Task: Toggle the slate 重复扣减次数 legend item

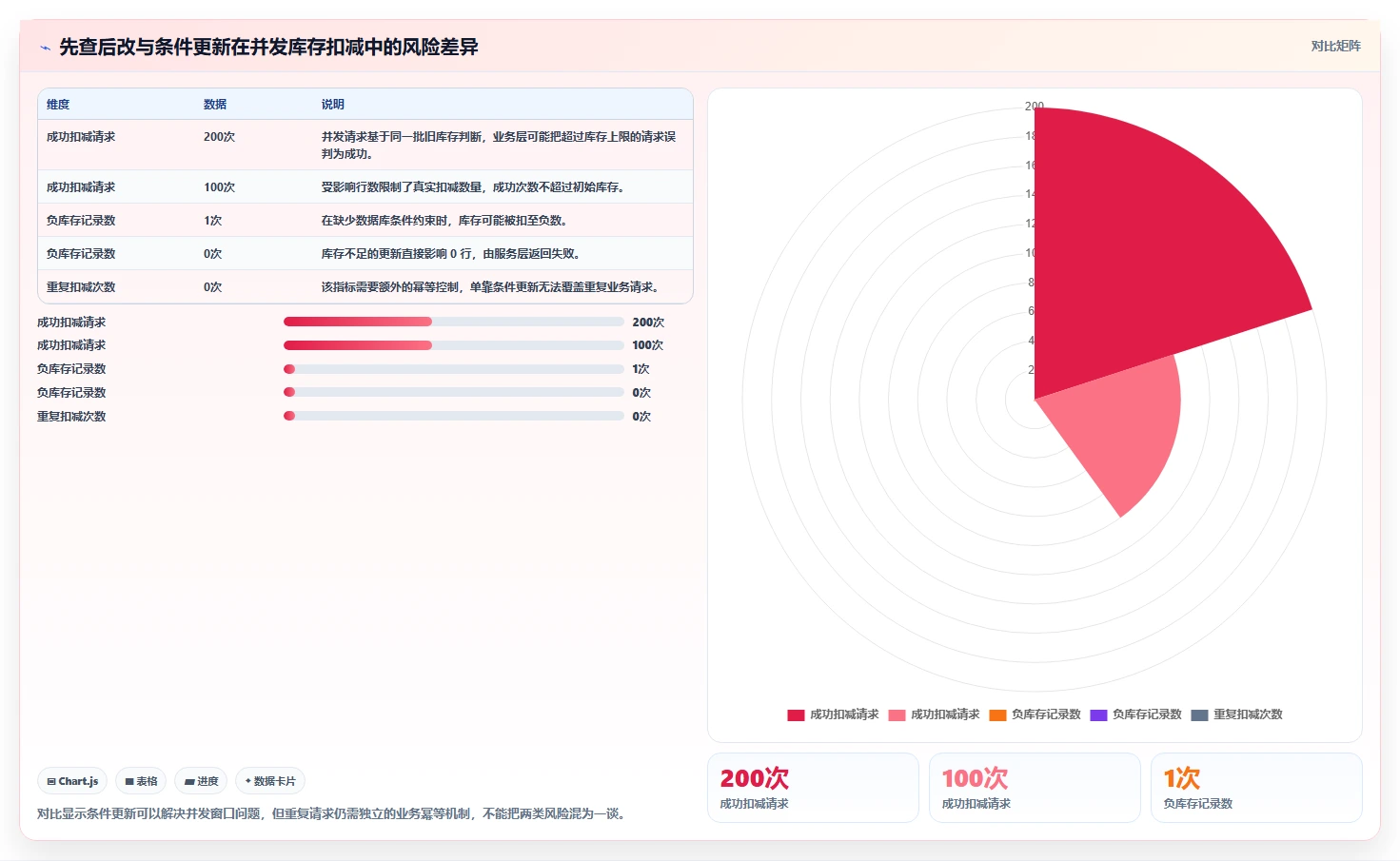Action: pyautogui.click(x=1236, y=714)
